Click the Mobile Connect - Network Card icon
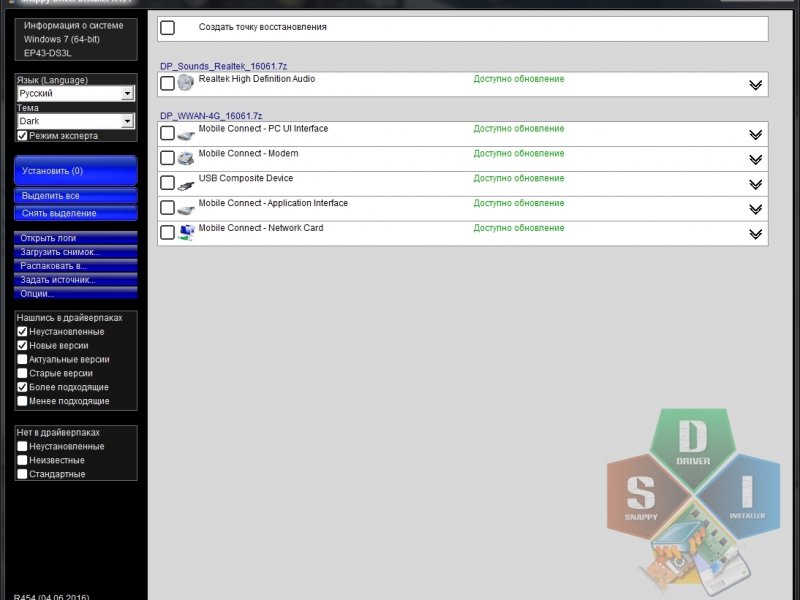Screen dimensions: 800x600 point(186,233)
